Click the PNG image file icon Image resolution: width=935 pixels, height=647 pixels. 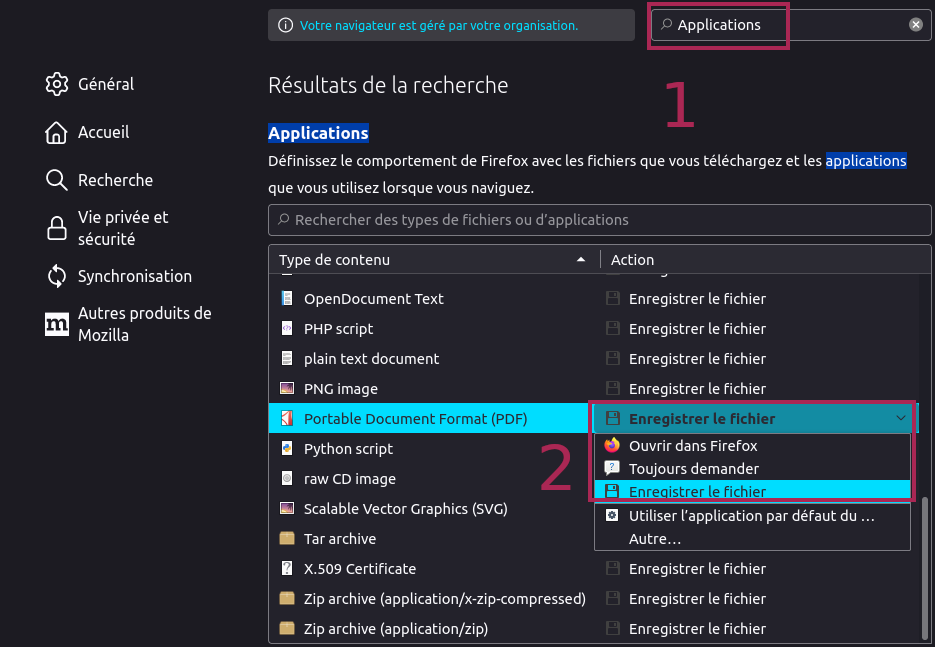tap(287, 388)
